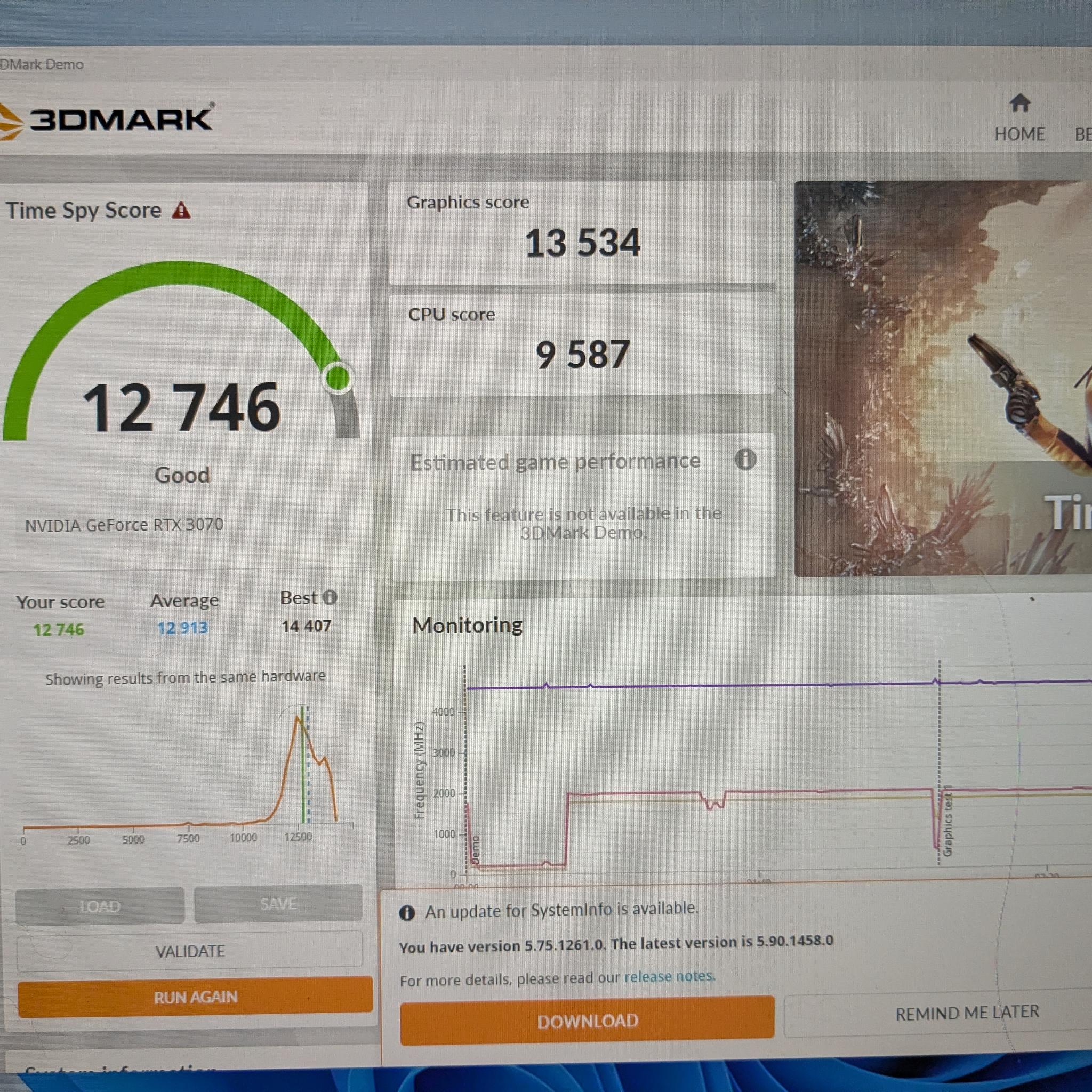Click the green Your score value

click(59, 630)
